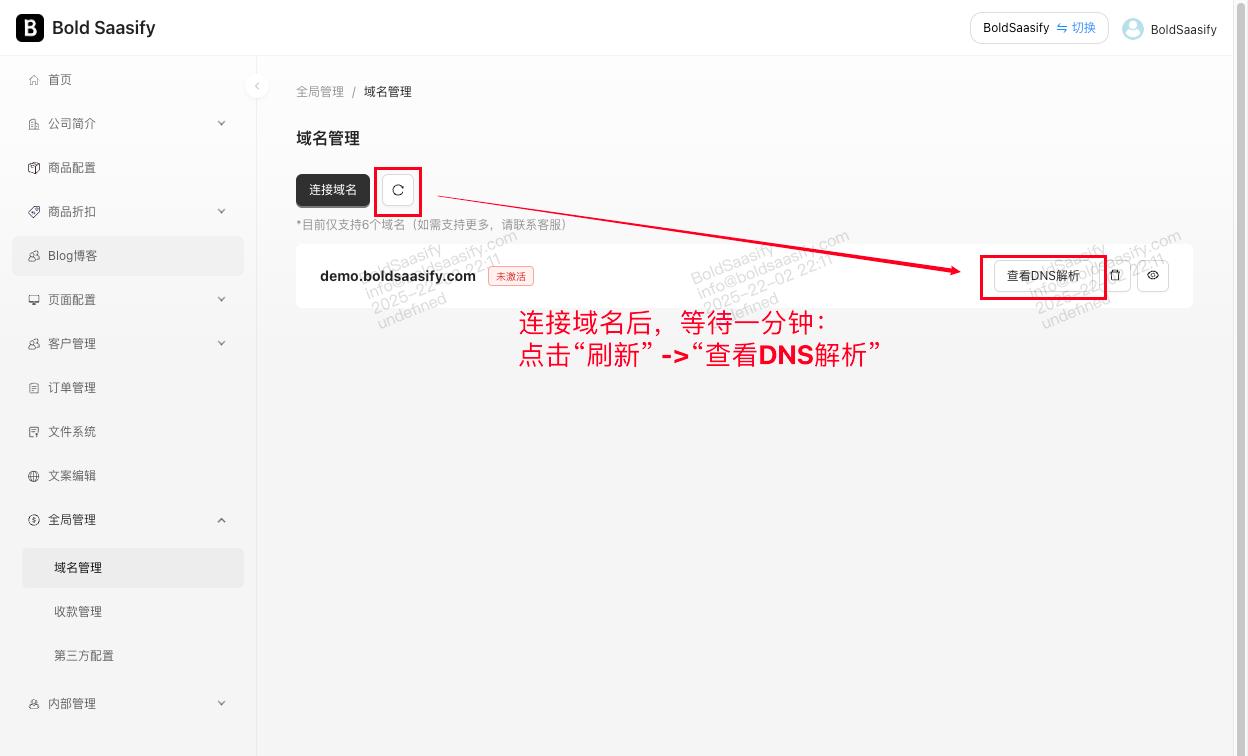
Task: Click the 域名管理 breadcrumb item
Action: click(x=388, y=92)
